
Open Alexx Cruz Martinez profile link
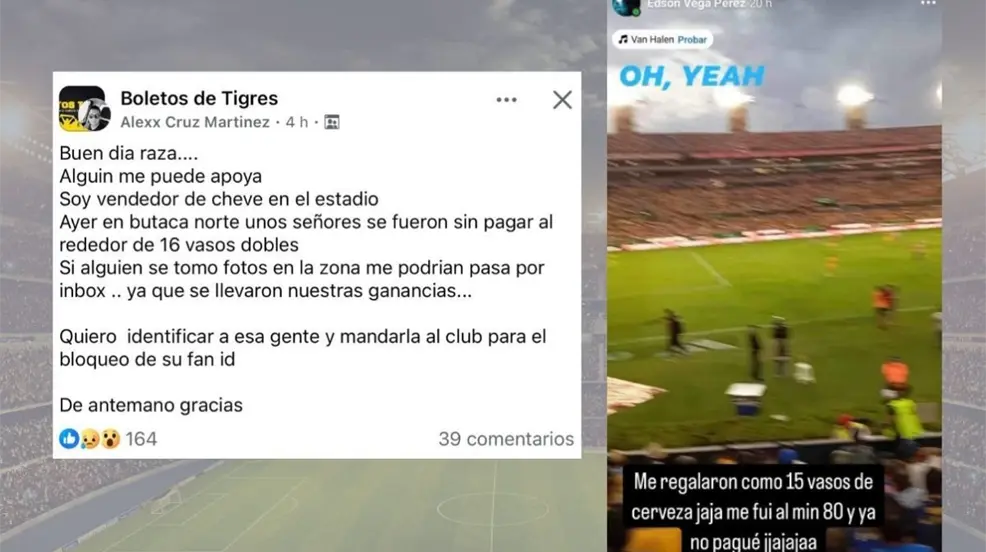click(x=195, y=122)
